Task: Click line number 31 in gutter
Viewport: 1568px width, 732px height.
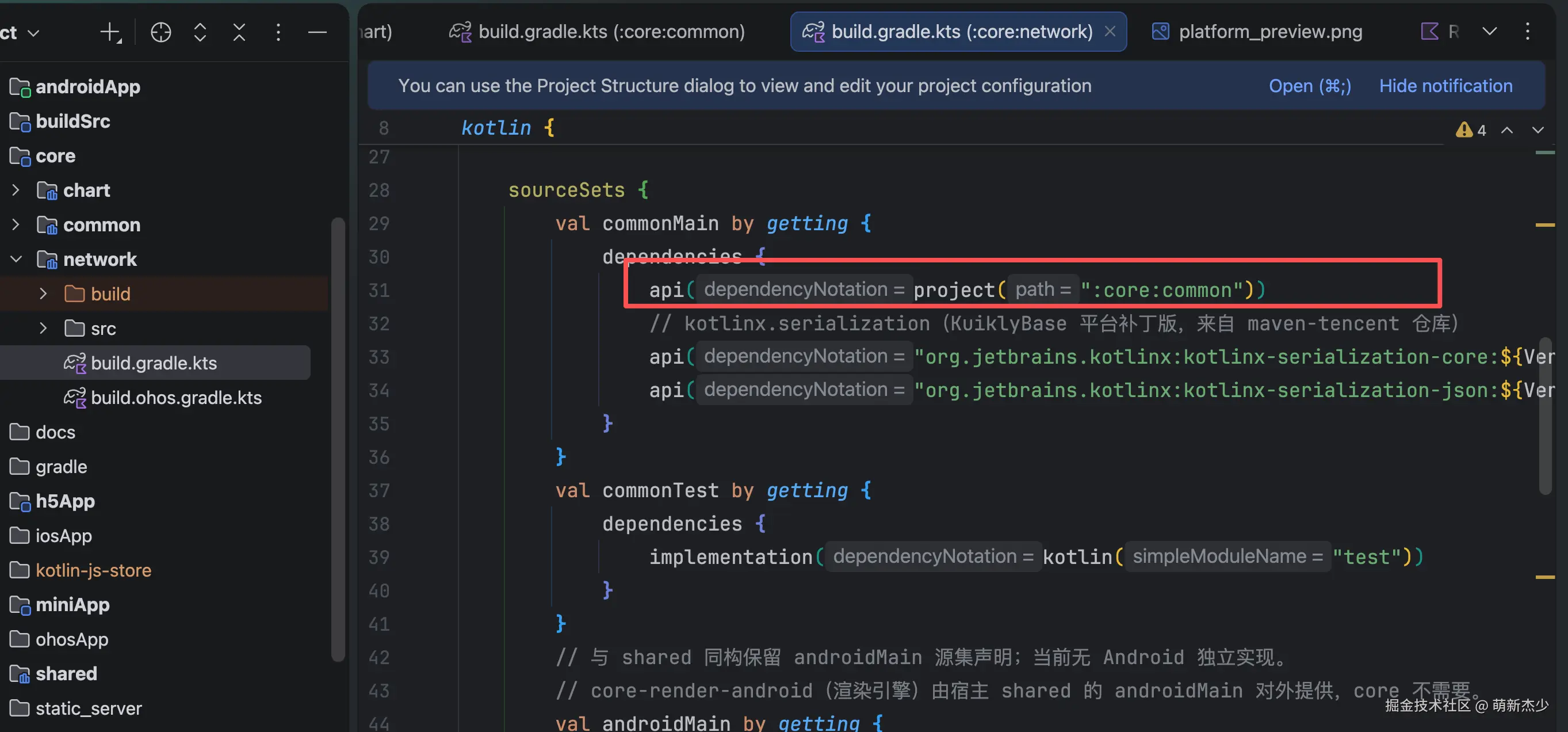Action: [x=378, y=291]
